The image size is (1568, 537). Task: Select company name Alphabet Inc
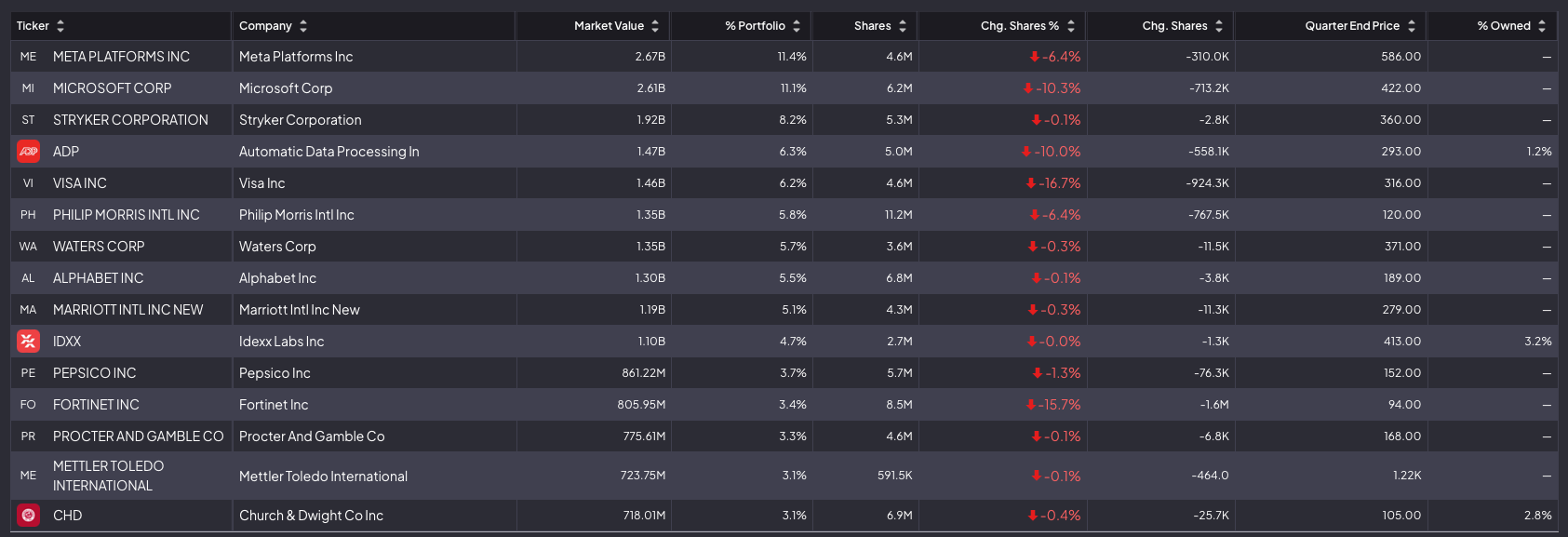(277, 278)
